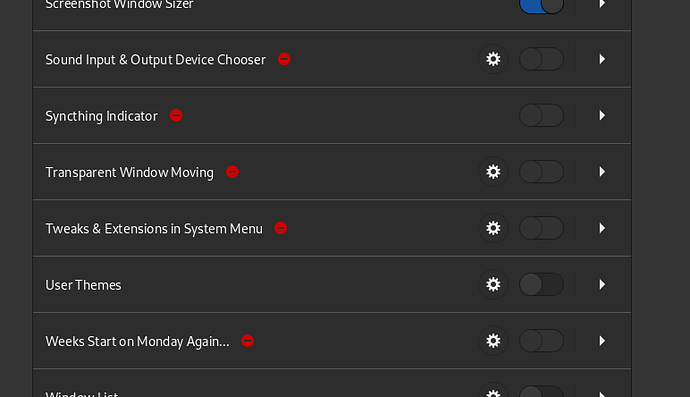Image resolution: width=690 pixels, height=397 pixels.
Task: Open settings for Sound Input & Output Device Chooser
Action: (x=493, y=59)
